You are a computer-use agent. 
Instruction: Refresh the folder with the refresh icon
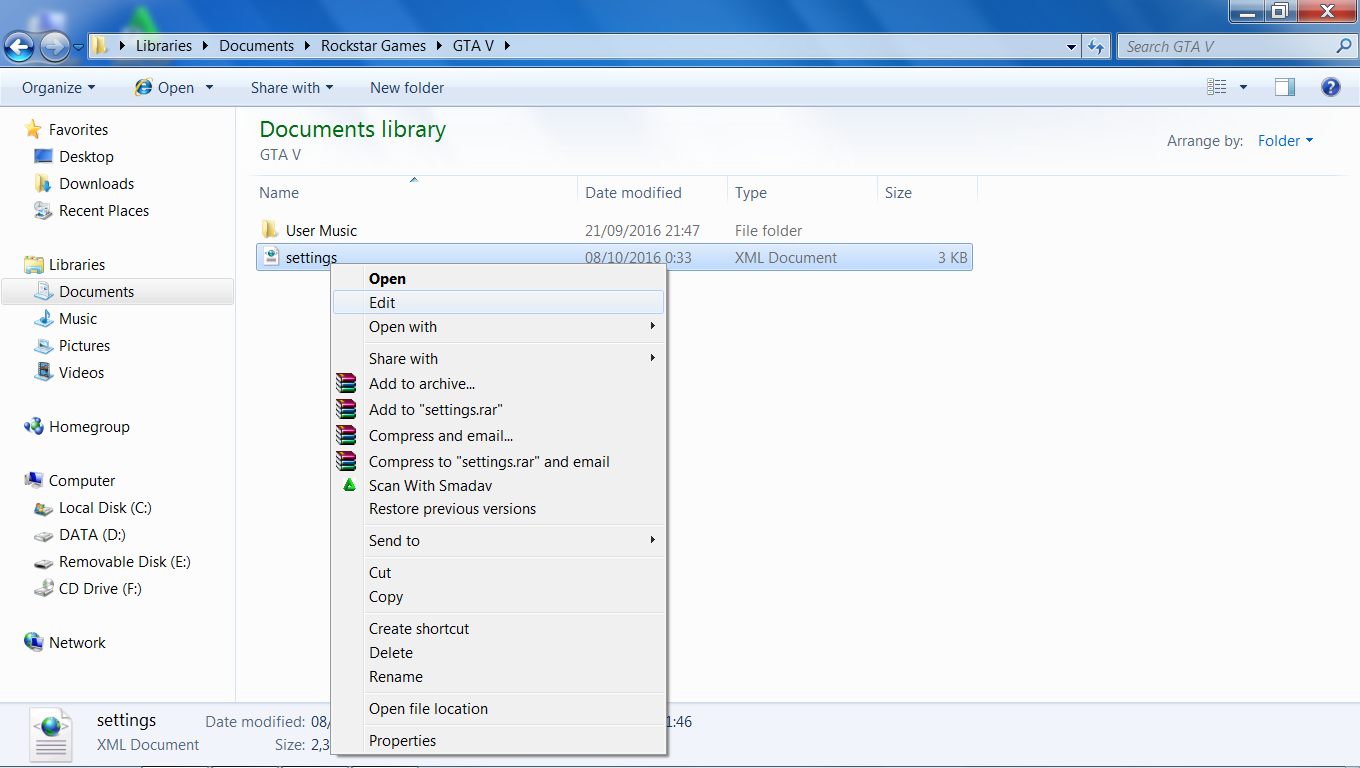[x=1096, y=46]
